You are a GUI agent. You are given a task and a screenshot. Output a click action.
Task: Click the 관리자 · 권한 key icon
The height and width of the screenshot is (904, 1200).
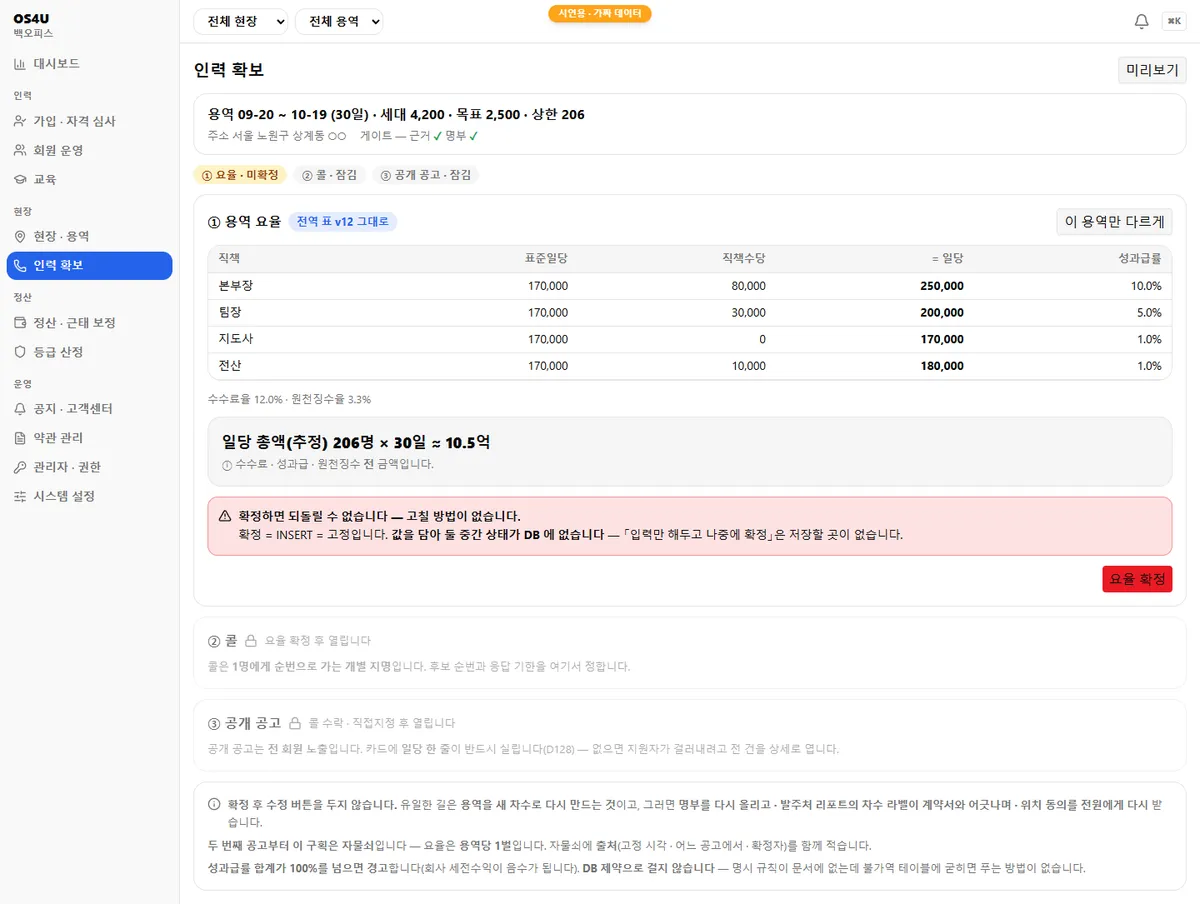(x=20, y=467)
